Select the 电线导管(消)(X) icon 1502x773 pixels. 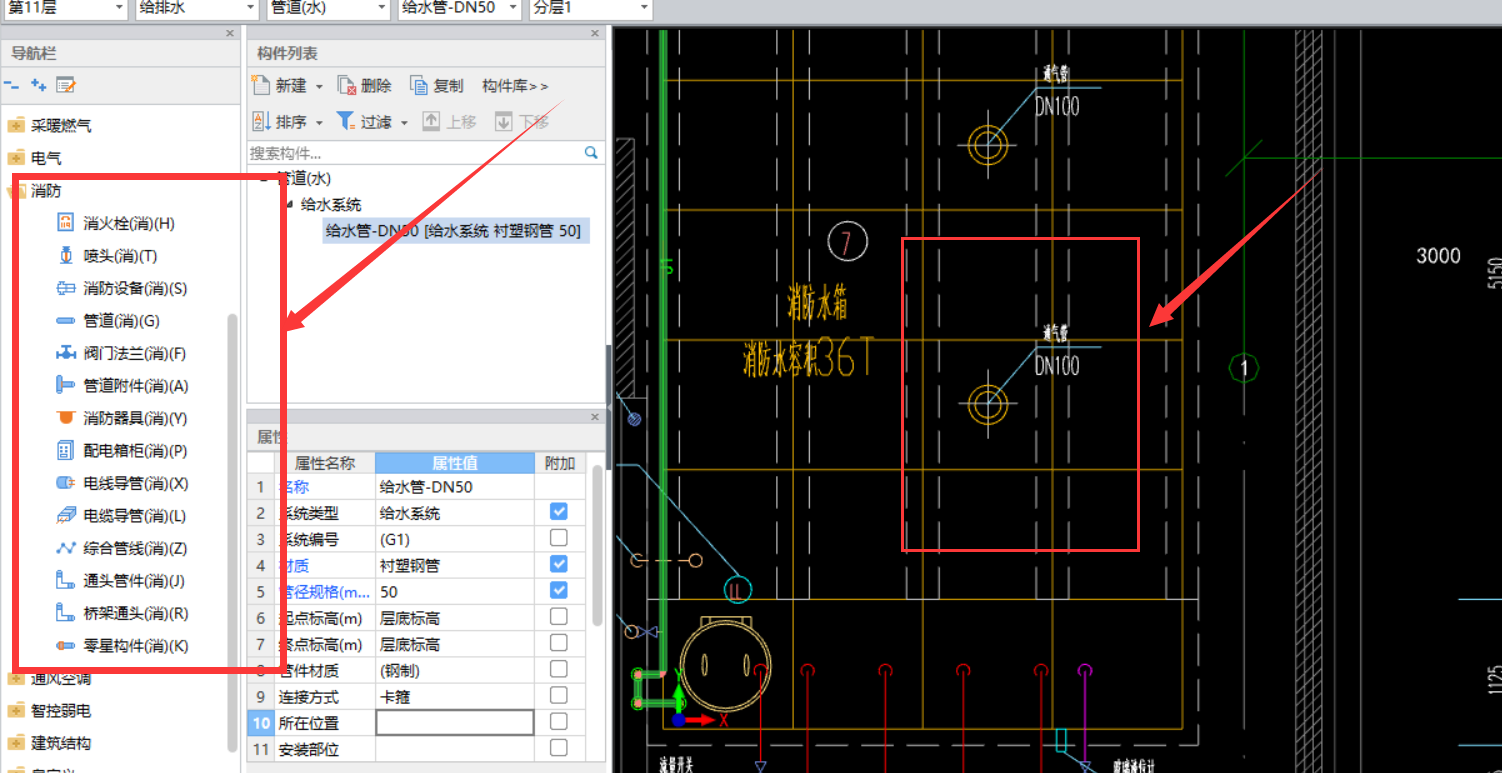[x=66, y=483]
